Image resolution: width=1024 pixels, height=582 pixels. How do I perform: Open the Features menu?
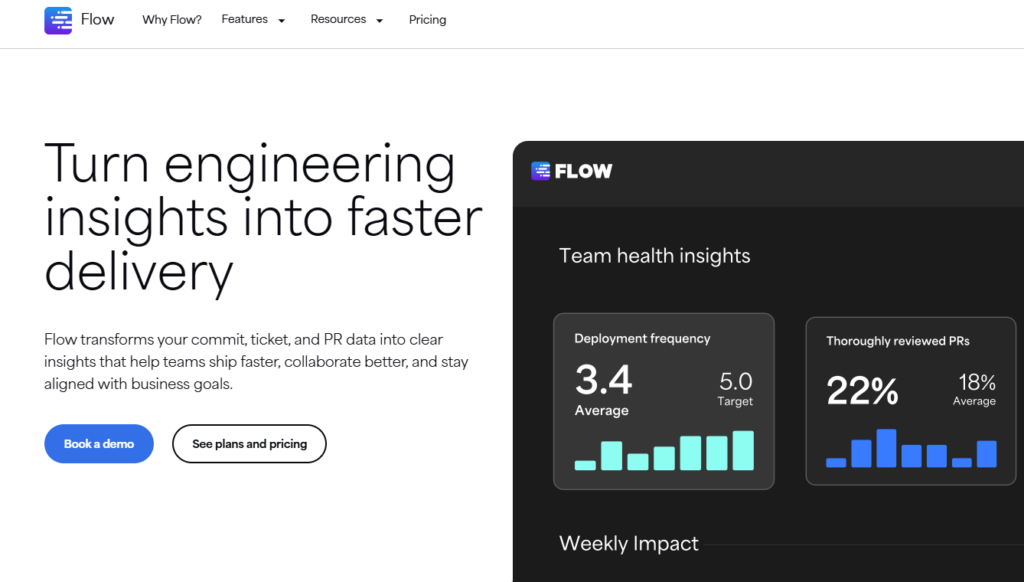click(x=244, y=20)
